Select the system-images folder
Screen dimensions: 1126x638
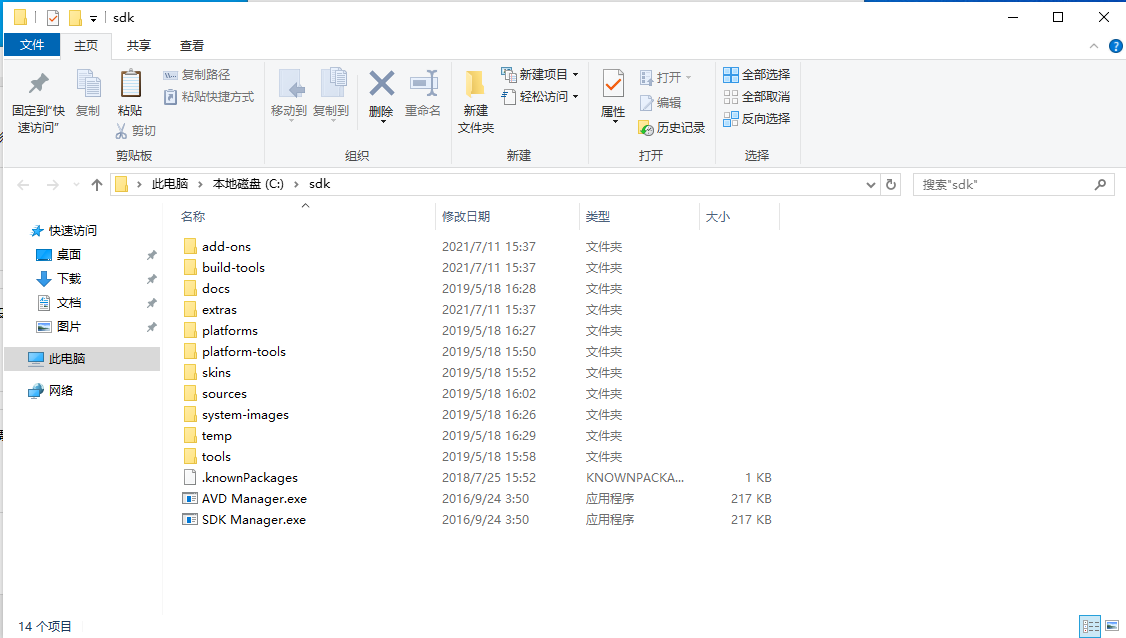click(245, 415)
